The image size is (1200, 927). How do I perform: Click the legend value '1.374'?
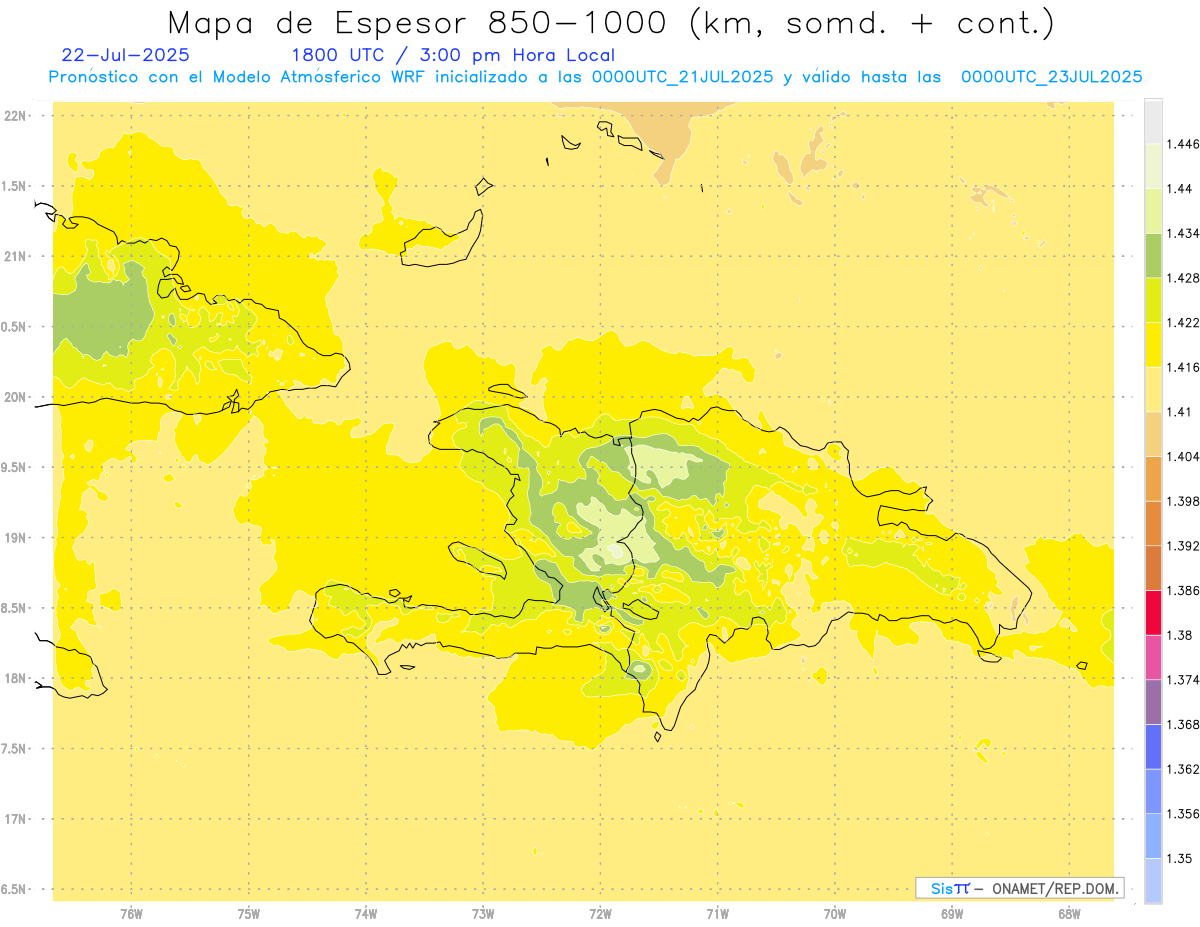click(x=1182, y=680)
